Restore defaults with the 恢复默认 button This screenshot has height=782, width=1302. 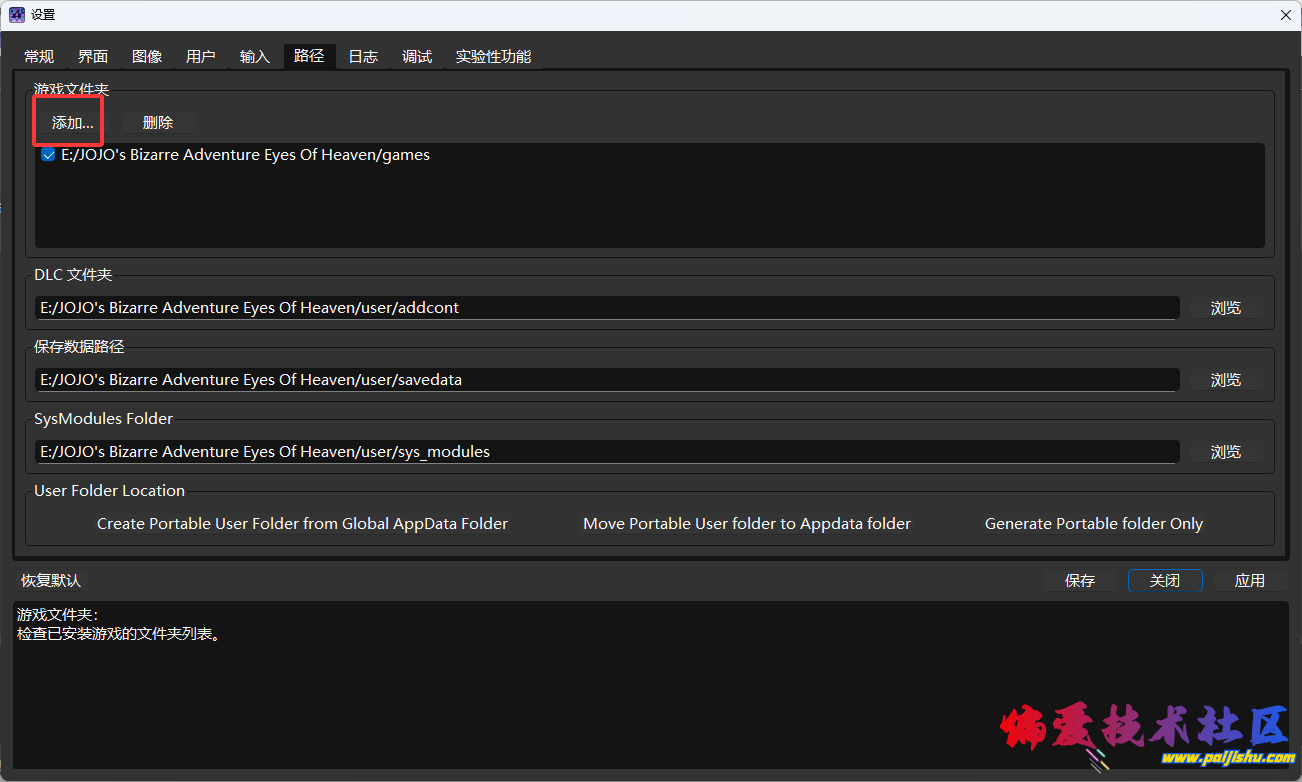pos(51,581)
